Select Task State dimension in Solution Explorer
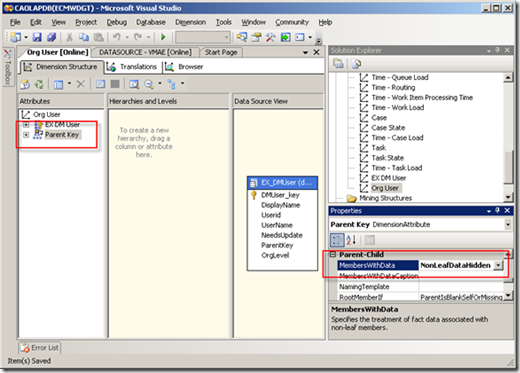Screen dimensions: 520x373 [x=387, y=158]
